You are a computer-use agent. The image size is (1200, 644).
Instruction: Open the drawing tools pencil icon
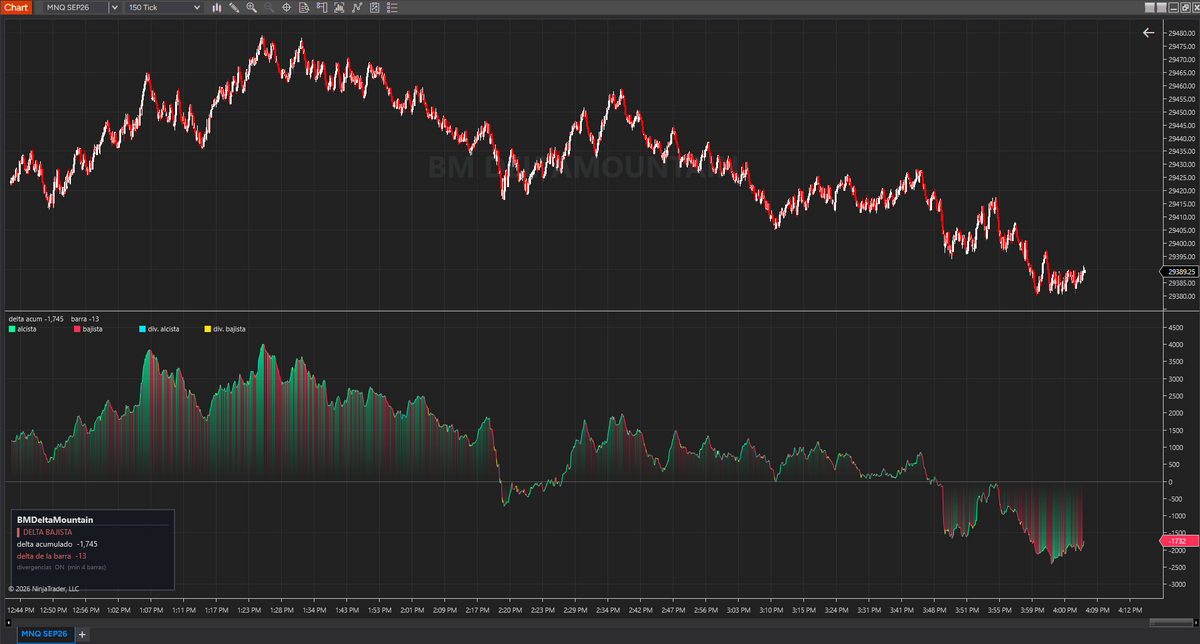(233, 7)
